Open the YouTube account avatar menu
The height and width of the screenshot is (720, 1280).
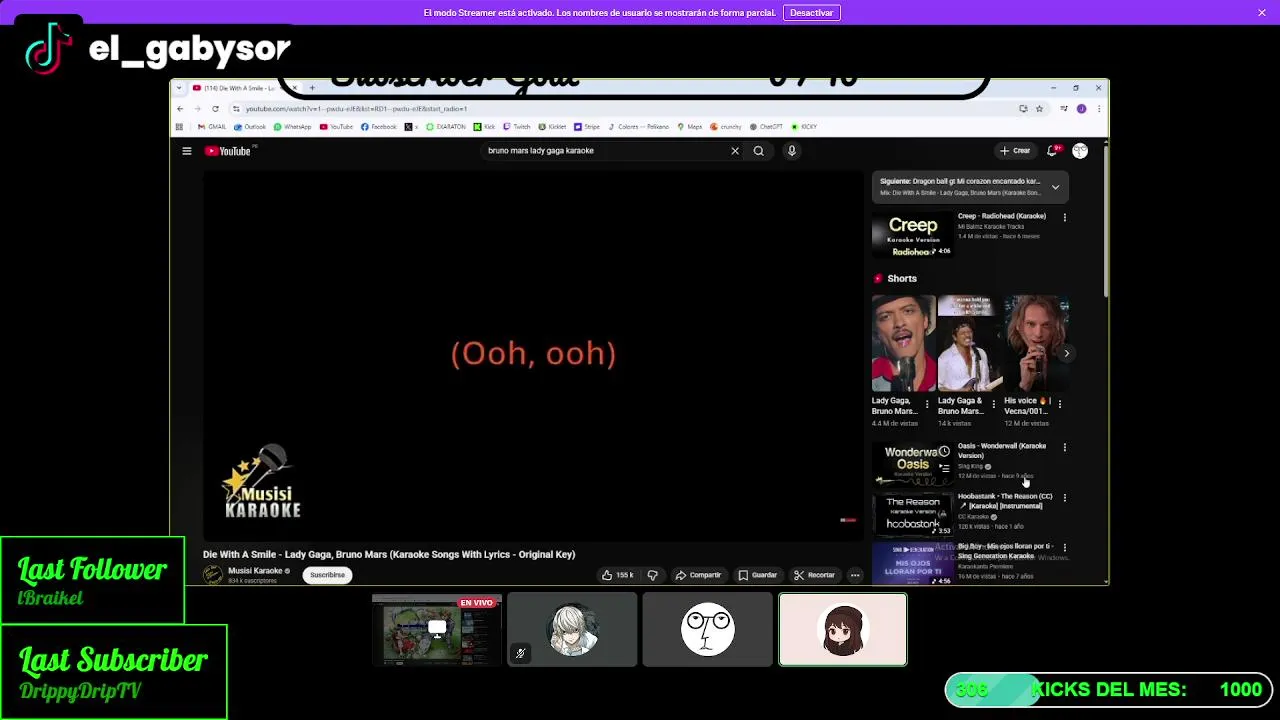(1080, 151)
